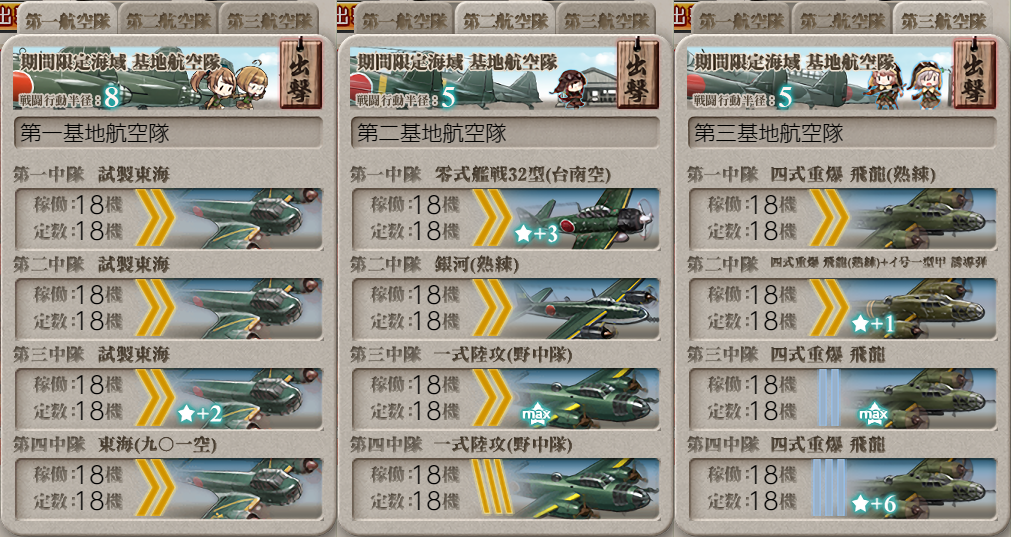Switch to 第二航空隊 tab in left panel
This screenshot has height=537, width=1011.
(x=168, y=21)
